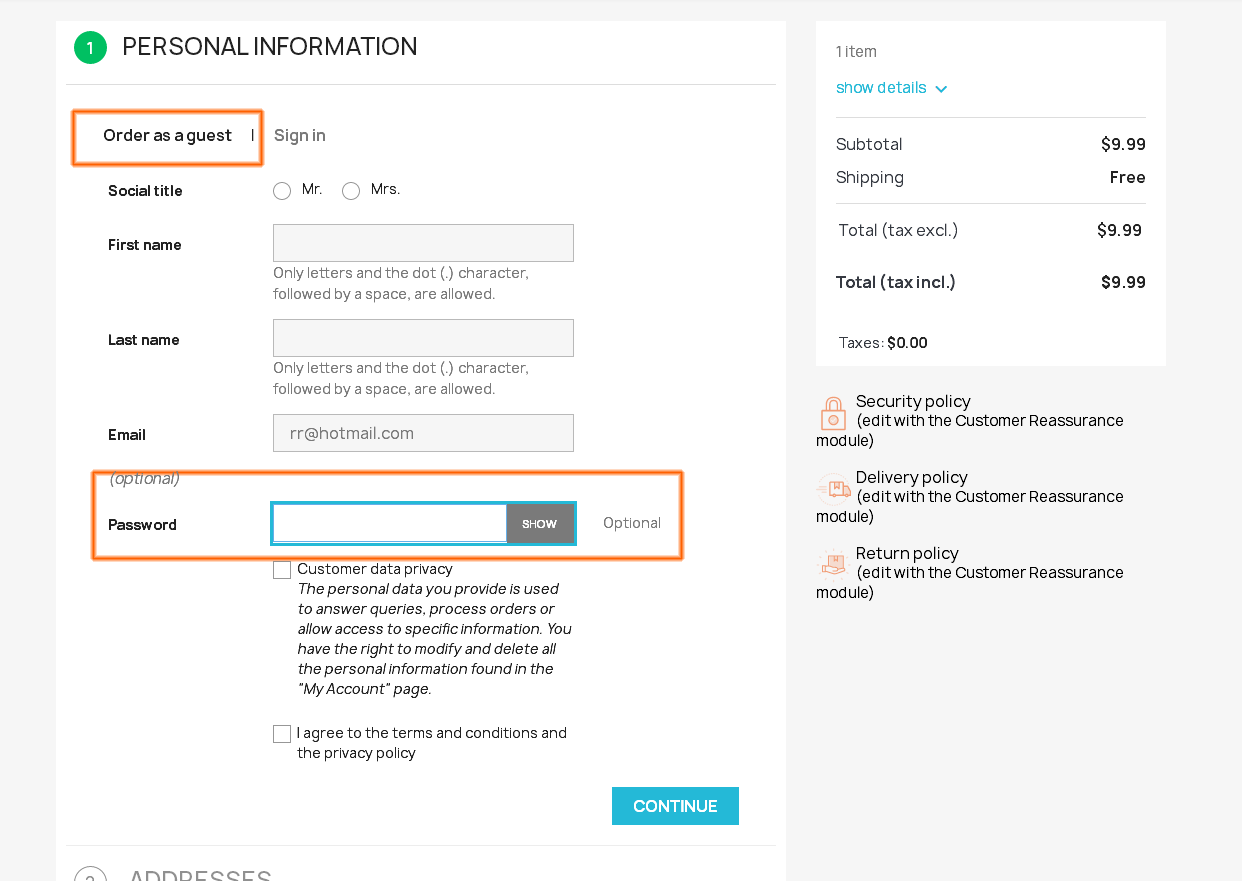This screenshot has width=1242, height=881.
Task: Click the Return policy box icon
Action: coord(833,565)
